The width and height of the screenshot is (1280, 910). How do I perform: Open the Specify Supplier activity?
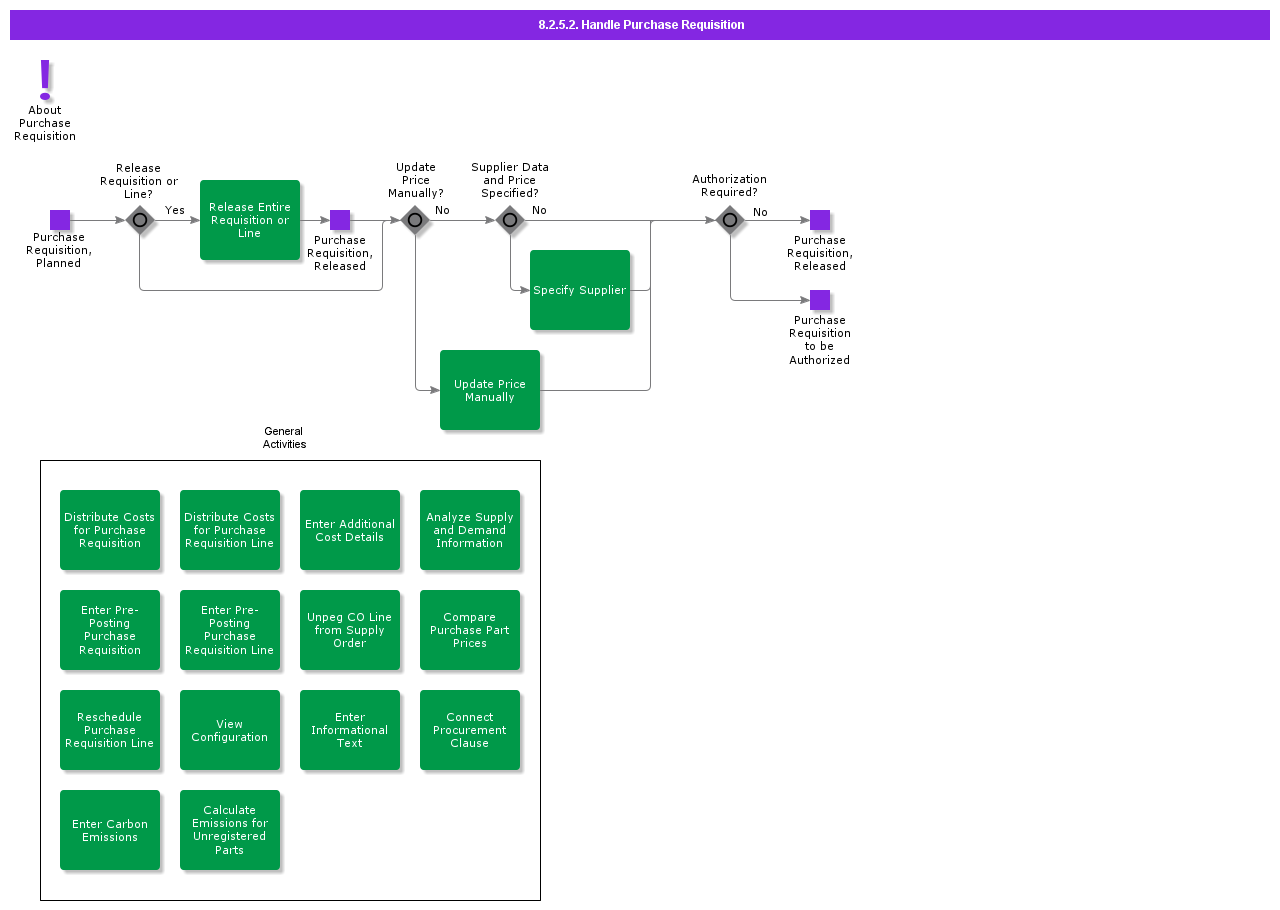tap(580, 290)
